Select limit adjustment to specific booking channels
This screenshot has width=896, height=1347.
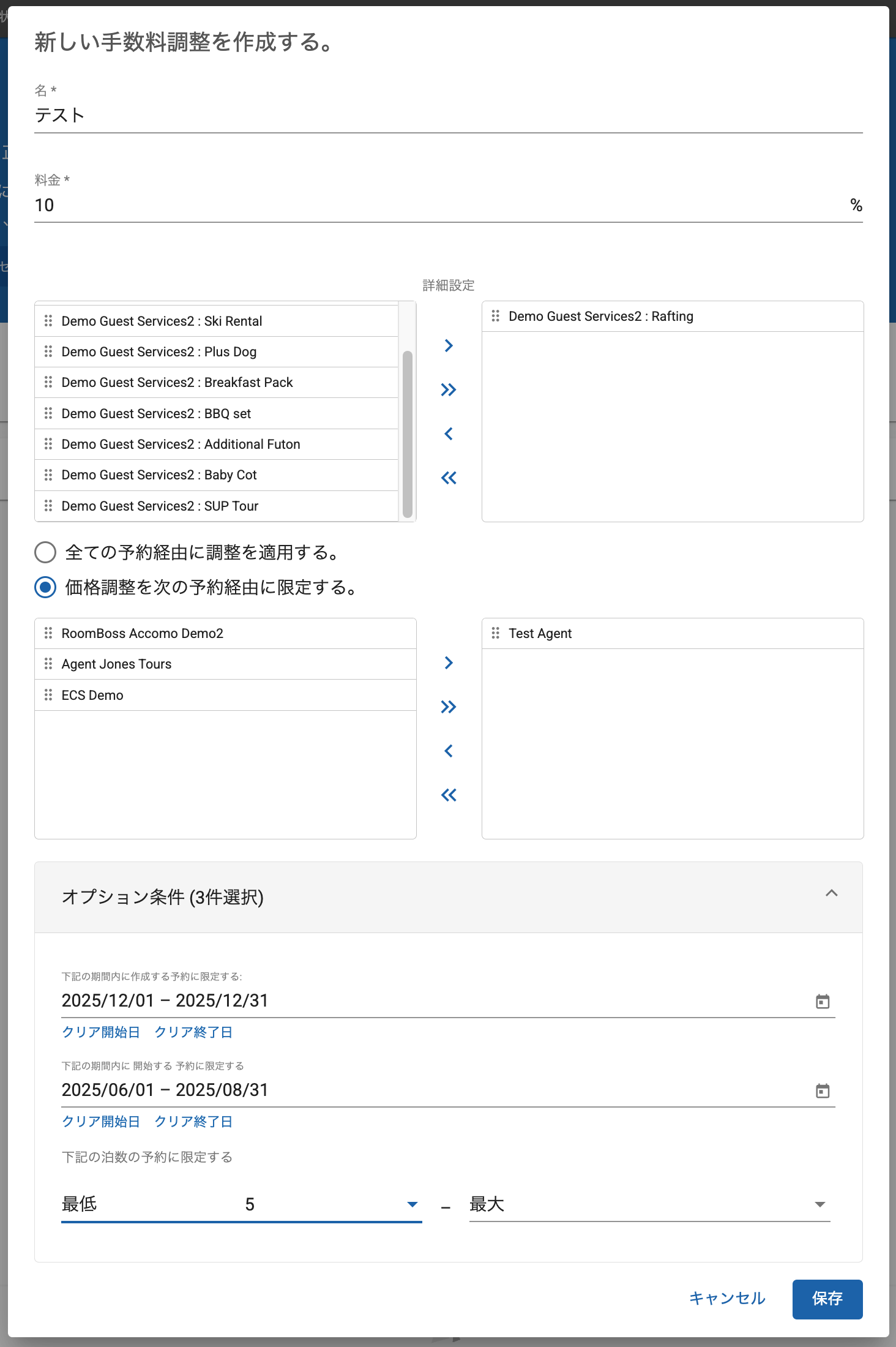45,587
